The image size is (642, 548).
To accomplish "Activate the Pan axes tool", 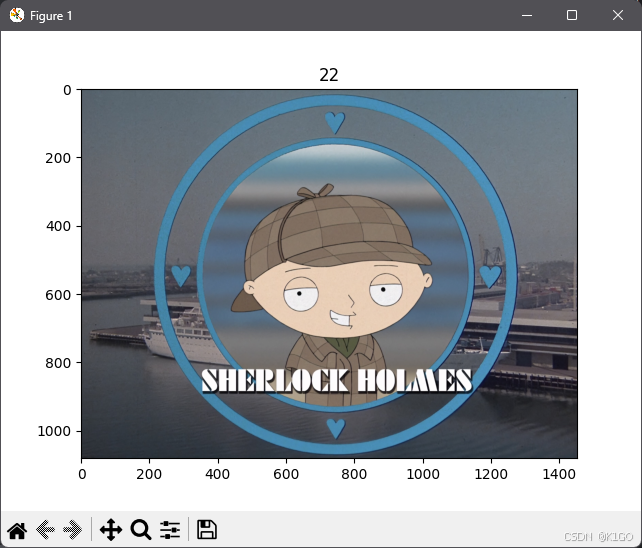I will (x=111, y=530).
